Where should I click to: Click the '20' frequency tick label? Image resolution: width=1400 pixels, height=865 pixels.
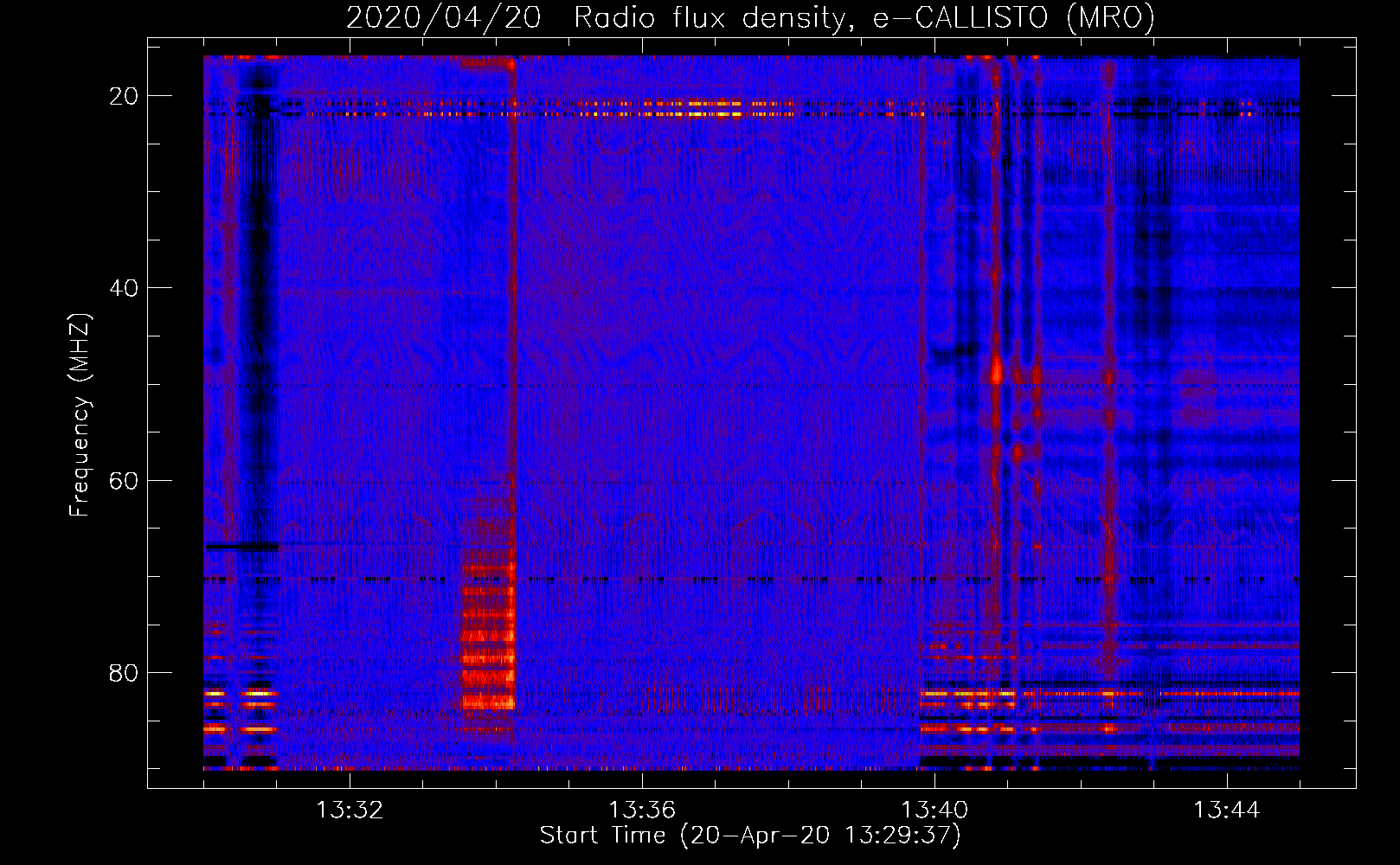[x=124, y=96]
